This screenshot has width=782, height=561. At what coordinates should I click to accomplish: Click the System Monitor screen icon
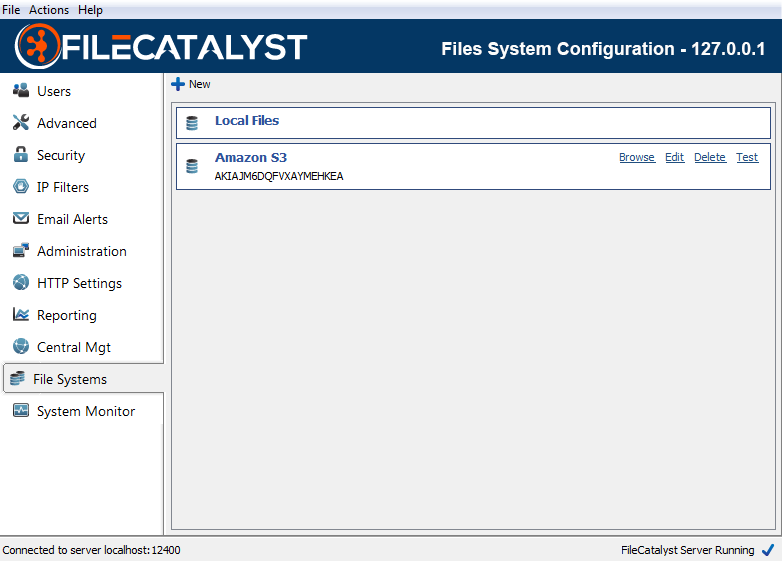[x=21, y=410]
